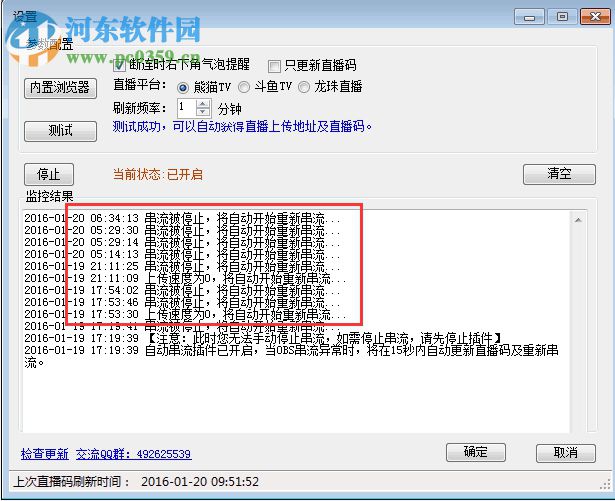Open the 交流QQ群: 492625539 link
Viewport: 615px width, 501px height.
[133, 454]
